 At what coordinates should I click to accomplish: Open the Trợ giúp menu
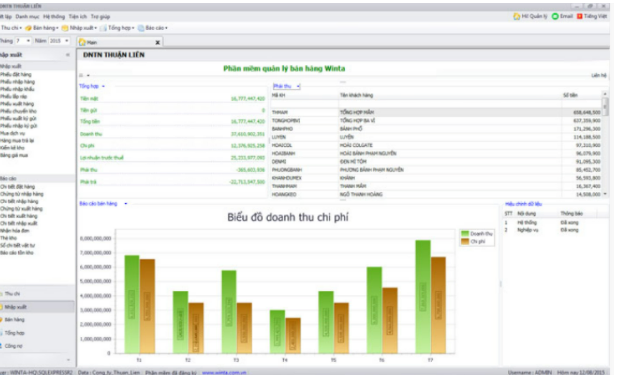[x=100, y=17]
